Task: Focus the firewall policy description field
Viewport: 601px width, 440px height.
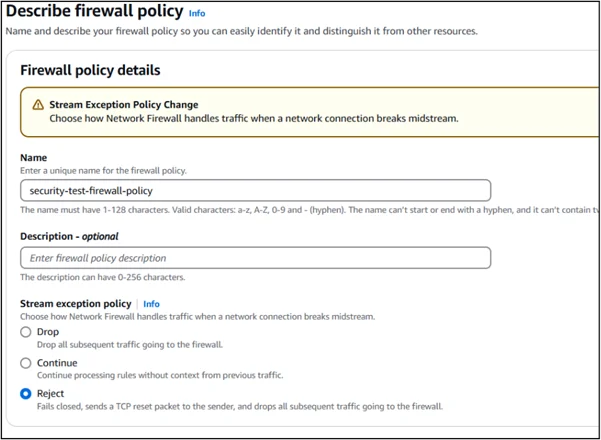Action: [255, 258]
